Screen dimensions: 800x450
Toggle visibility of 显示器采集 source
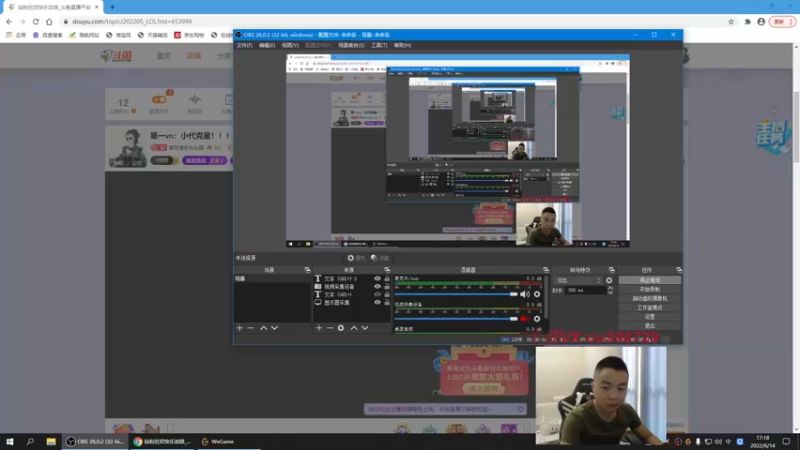click(x=377, y=303)
